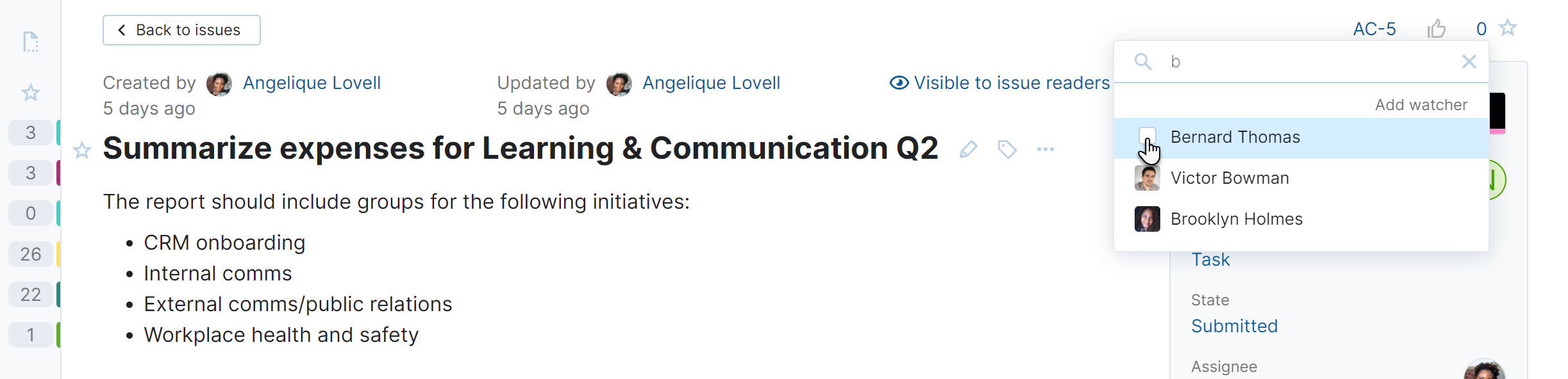Toggle Visible to issue readers setting
Image resolution: width=1568 pixels, height=379 pixels.
coord(999,83)
